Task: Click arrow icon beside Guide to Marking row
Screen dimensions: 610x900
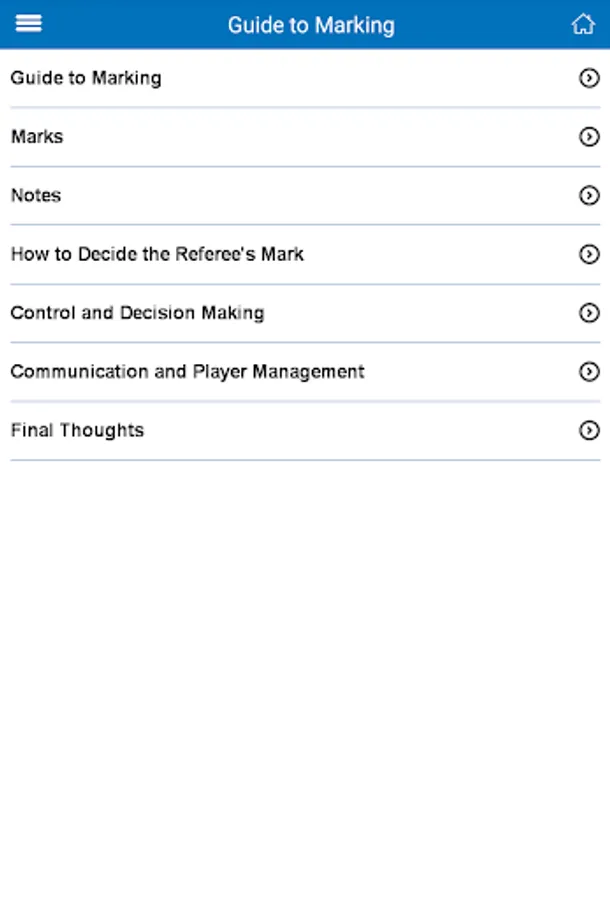Action: point(589,78)
